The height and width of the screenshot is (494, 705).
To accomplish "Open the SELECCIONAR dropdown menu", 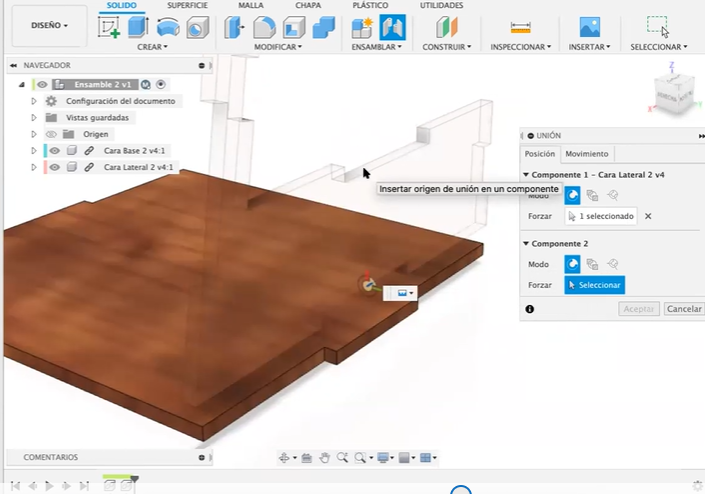I will pyautogui.click(x=659, y=47).
